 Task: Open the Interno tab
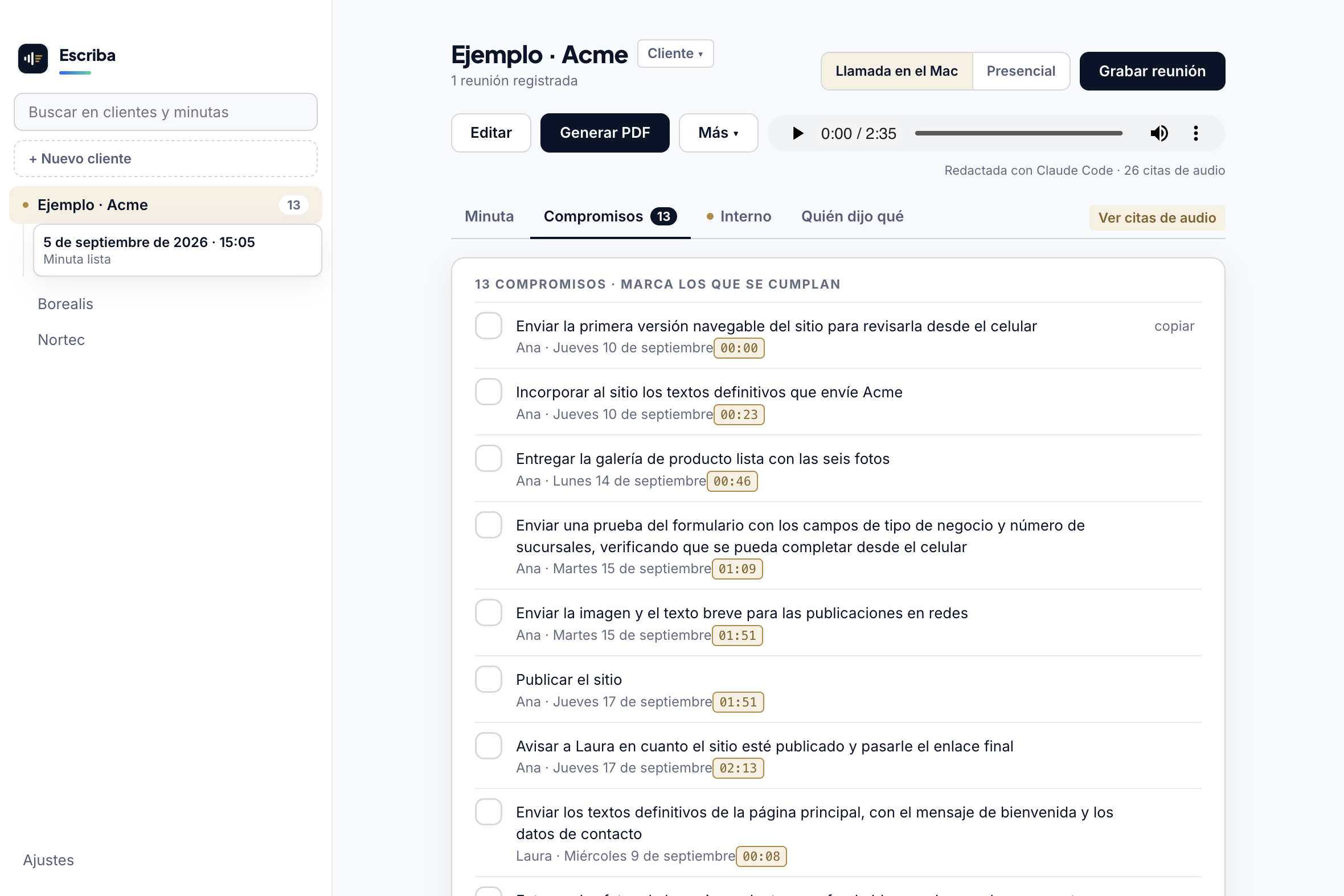point(739,216)
